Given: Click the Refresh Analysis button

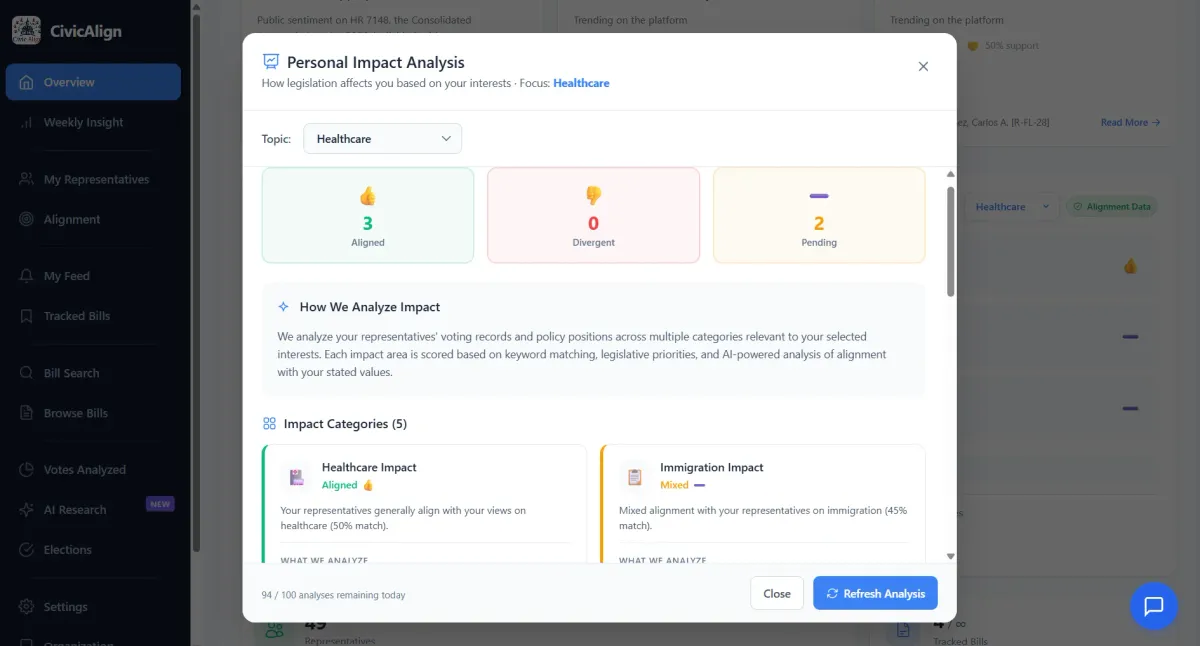Looking at the screenshot, I should 875,592.
